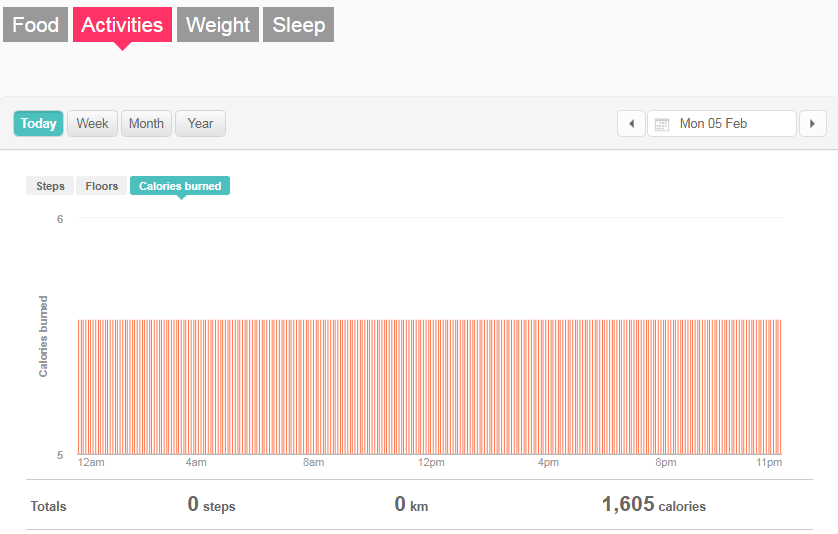Open the calendar date picker icon
Image resolution: width=838 pixels, height=534 pixels.
tap(662, 124)
